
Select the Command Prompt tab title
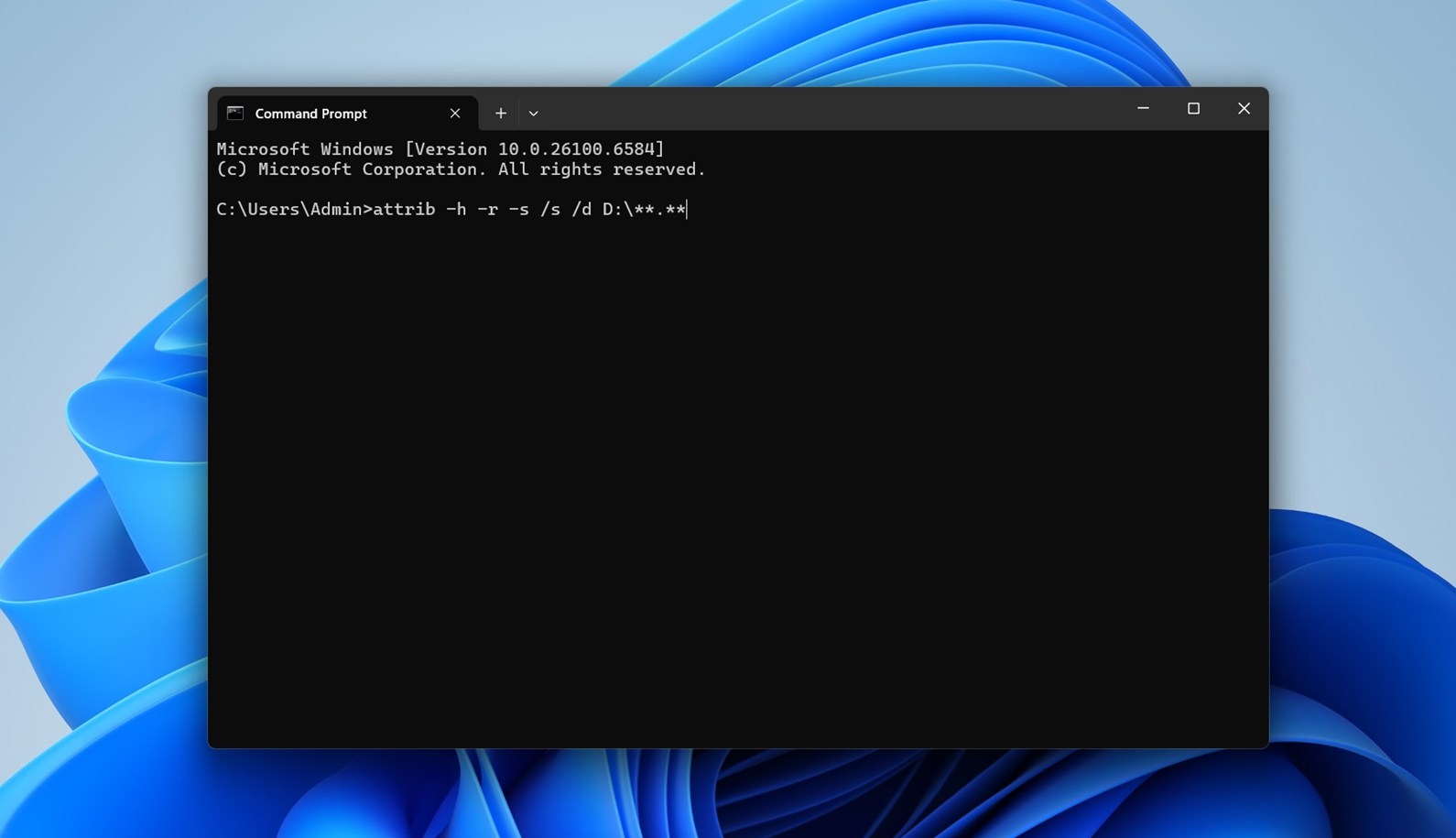310,114
